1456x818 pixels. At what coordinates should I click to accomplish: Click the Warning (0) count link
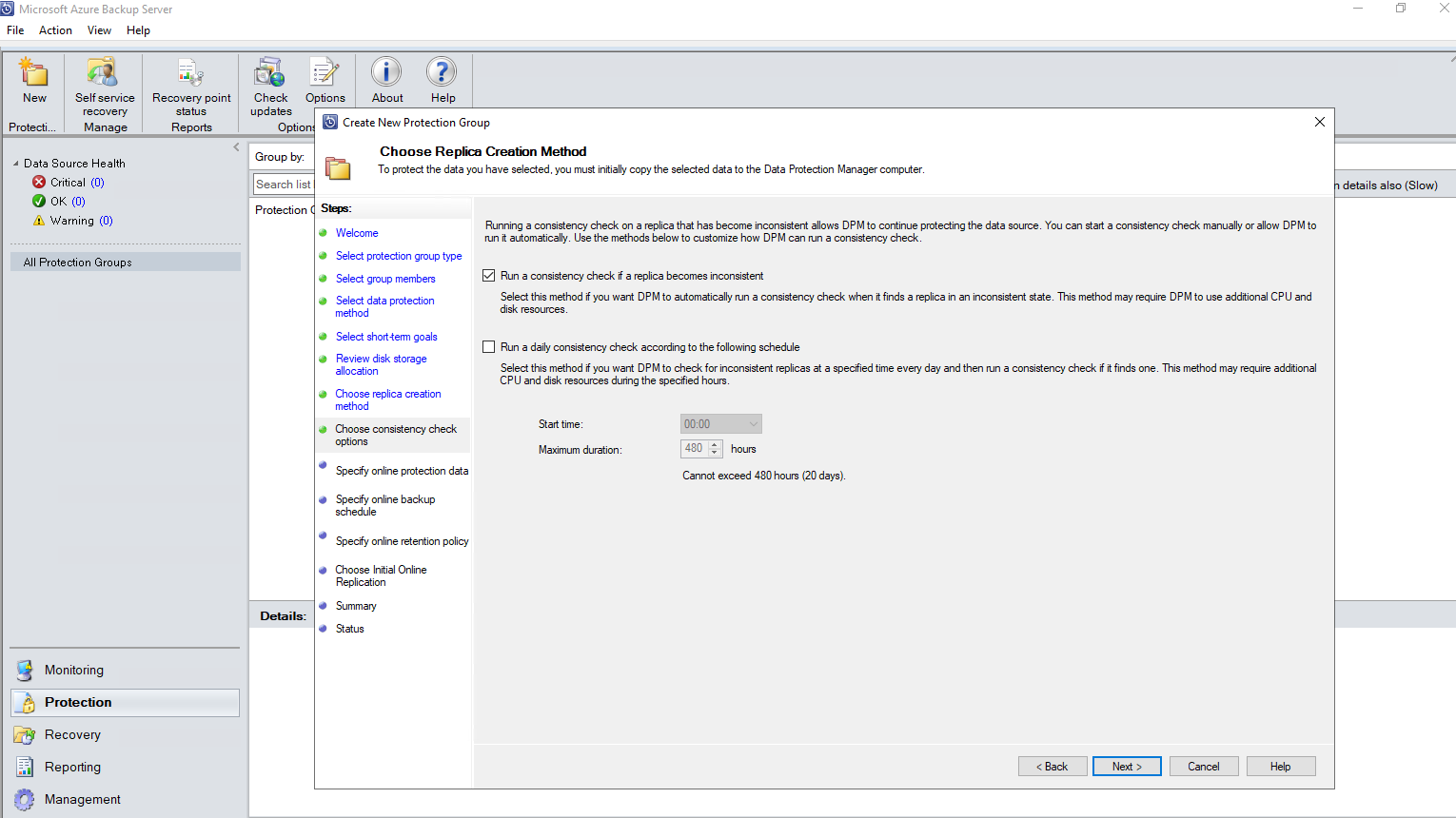[x=106, y=220]
